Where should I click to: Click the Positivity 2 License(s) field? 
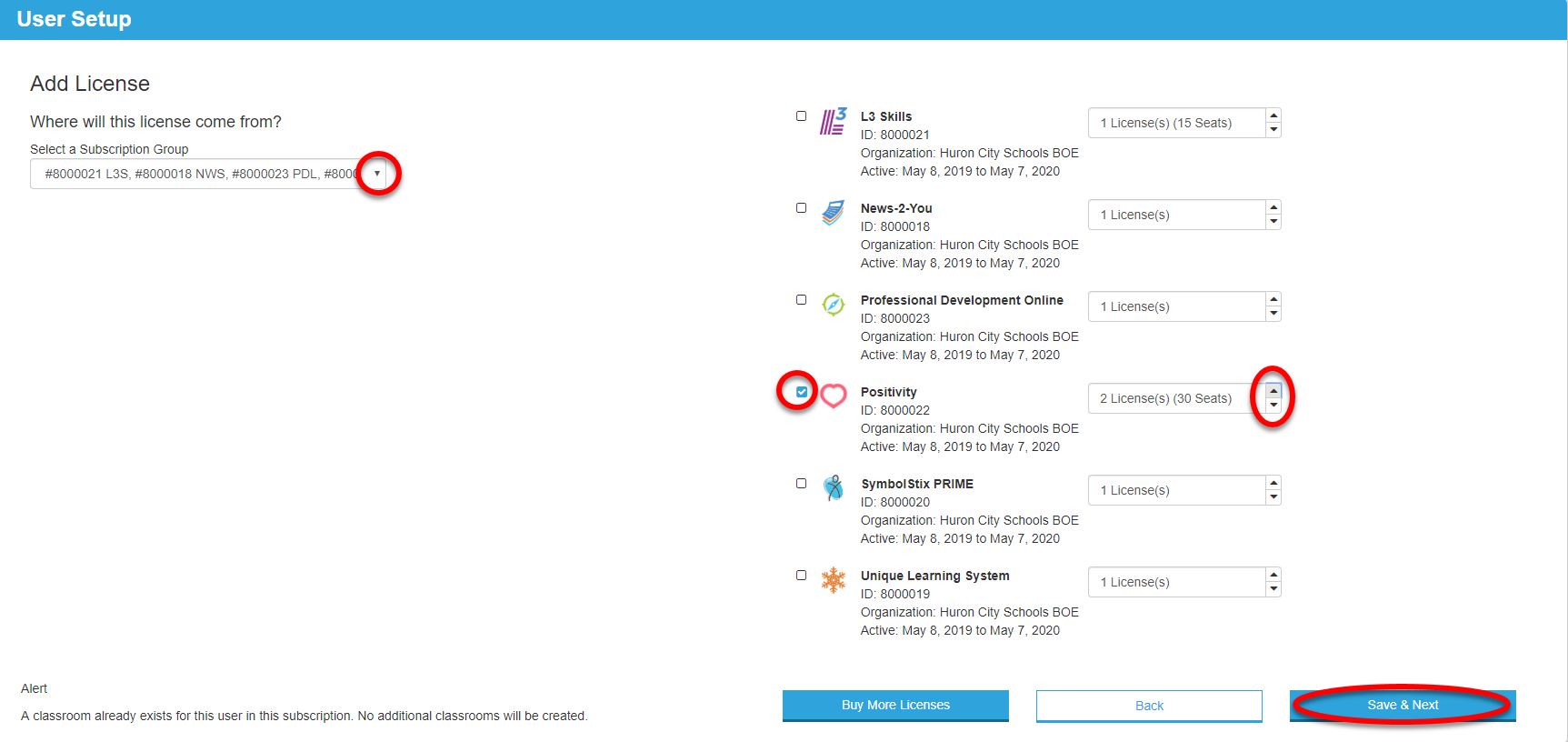click(1176, 398)
